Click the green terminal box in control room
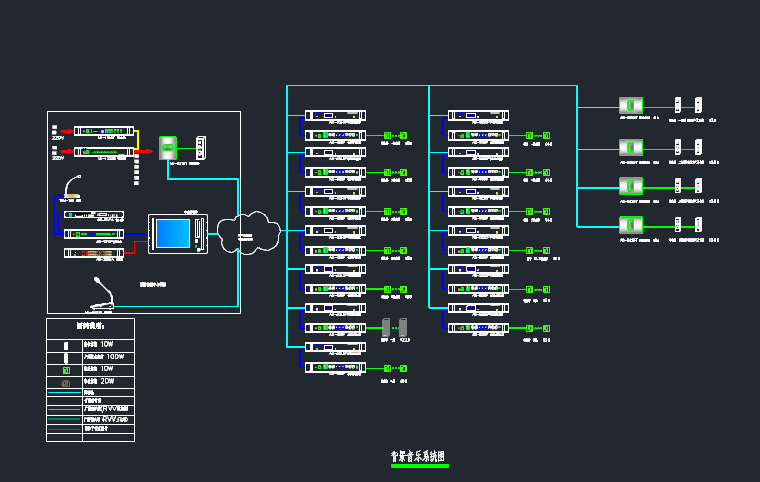Viewport: 760px width, 482px height. pyautogui.click(x=169, y=148)
